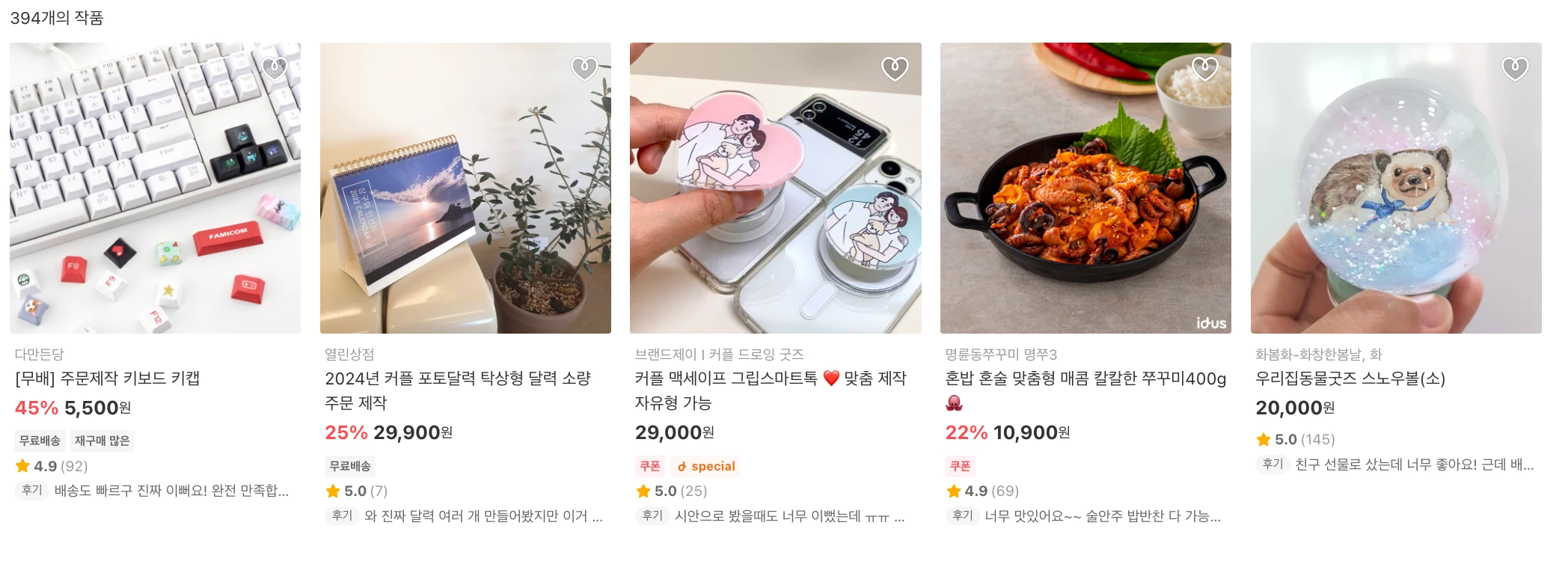Click the 무료배송 badge under the keycap price

coord(38,440)
